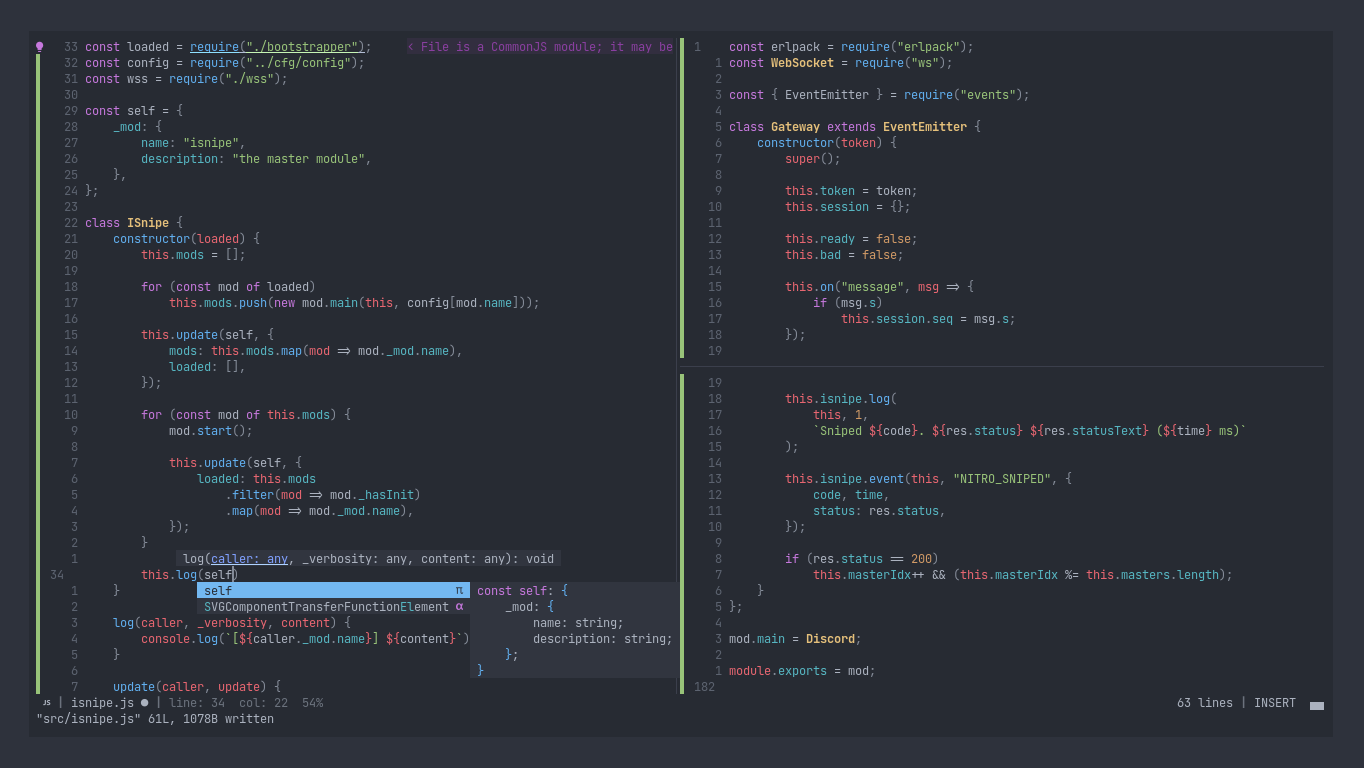Click 'const { EventEmitter } = require("events");' line

pyautogui.click(x=879, y=94)
